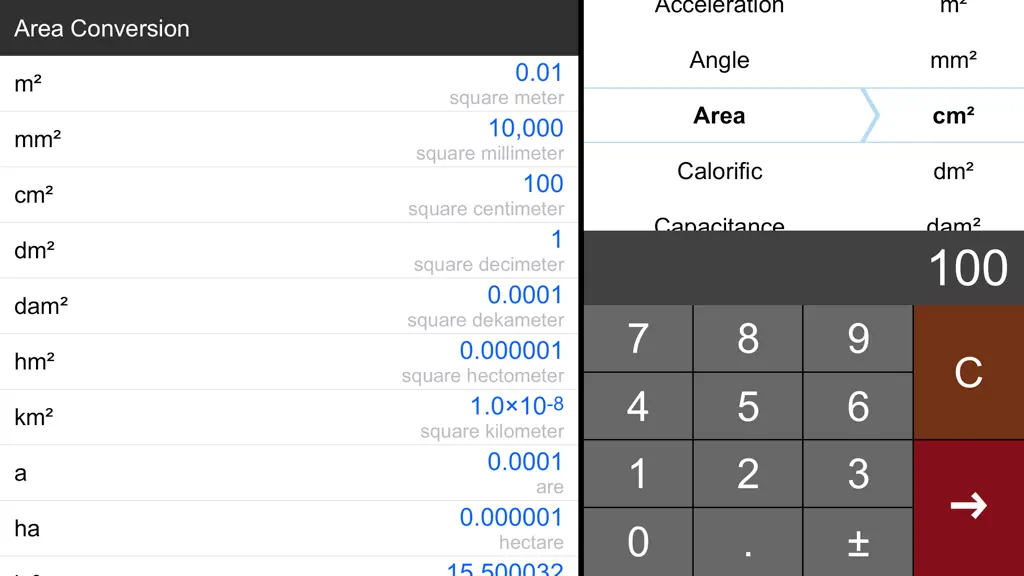The width and height of the screenshot is (1024, 576).
Task: Select the highlighted Area category
Action: pos(719,116)
